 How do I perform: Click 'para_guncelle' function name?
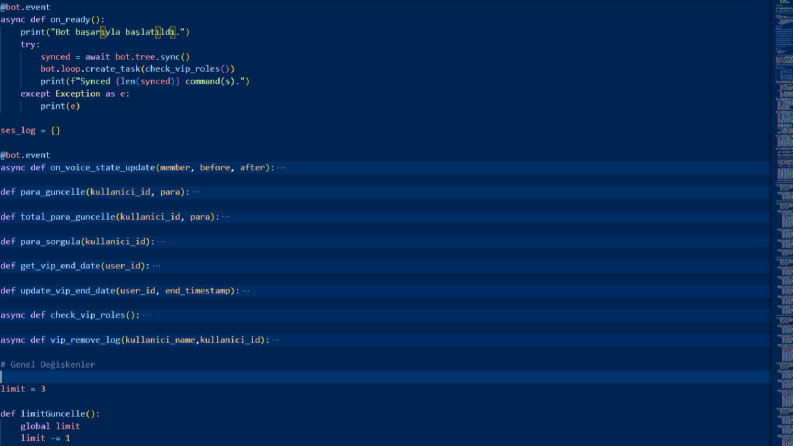[53, 192]
